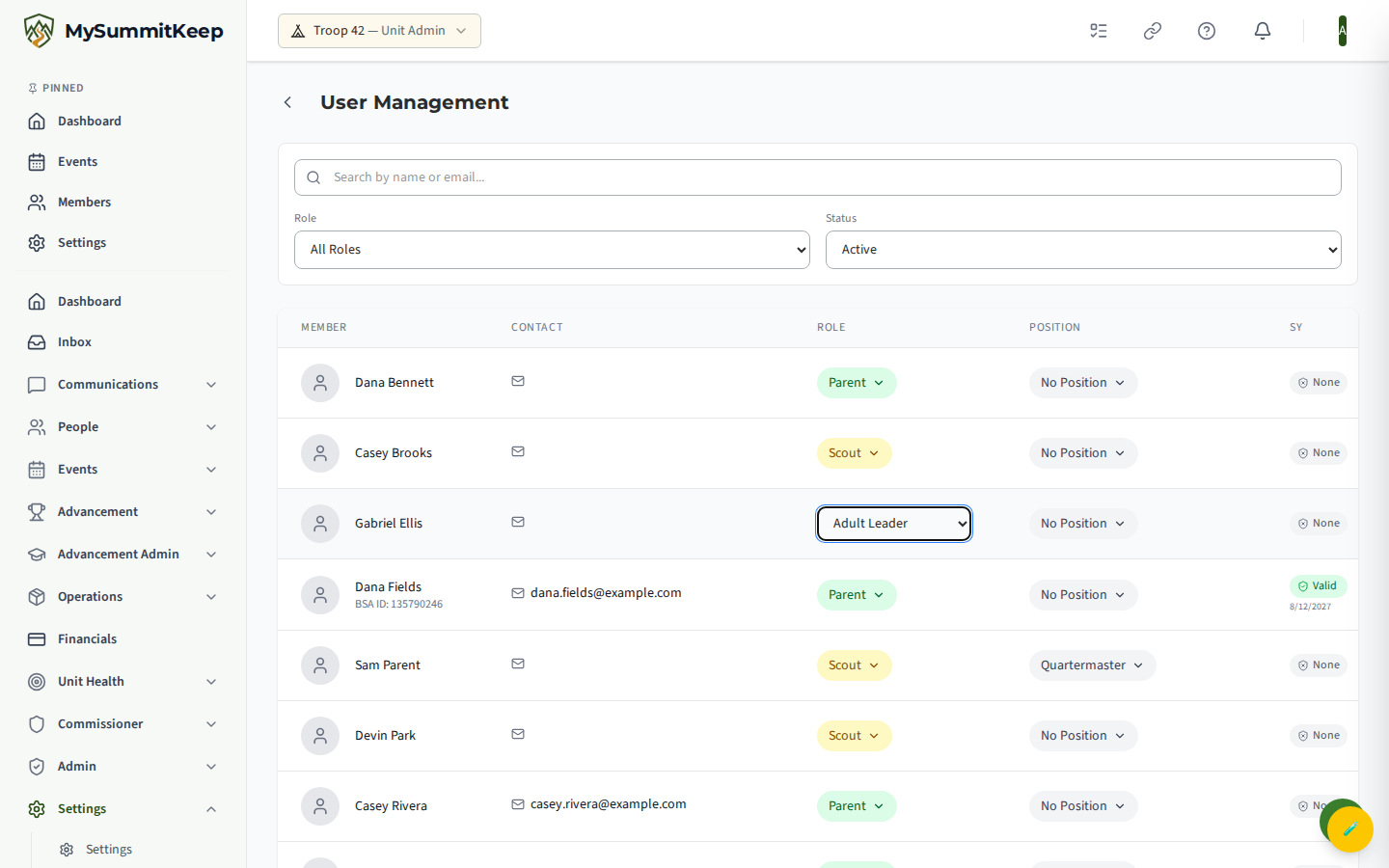Click the name Gabriel Ellis
1389x868 pixels.
[x=389, y=524]
